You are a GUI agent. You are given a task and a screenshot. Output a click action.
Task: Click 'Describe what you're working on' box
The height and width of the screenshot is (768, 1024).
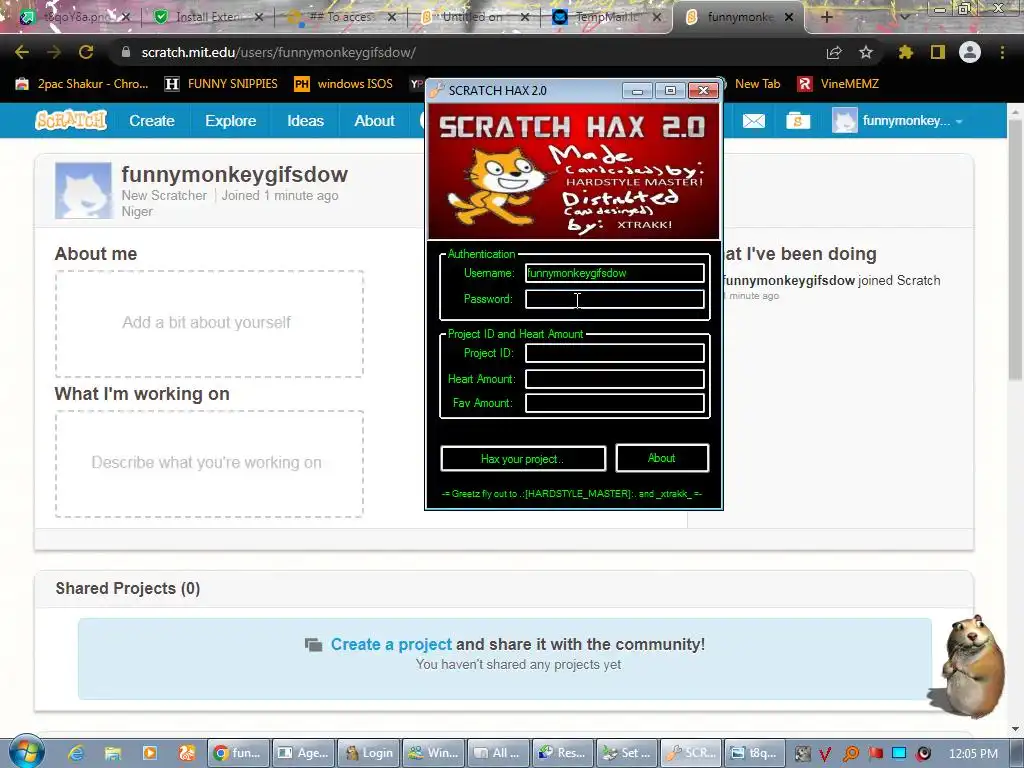(x=209, y=464)
